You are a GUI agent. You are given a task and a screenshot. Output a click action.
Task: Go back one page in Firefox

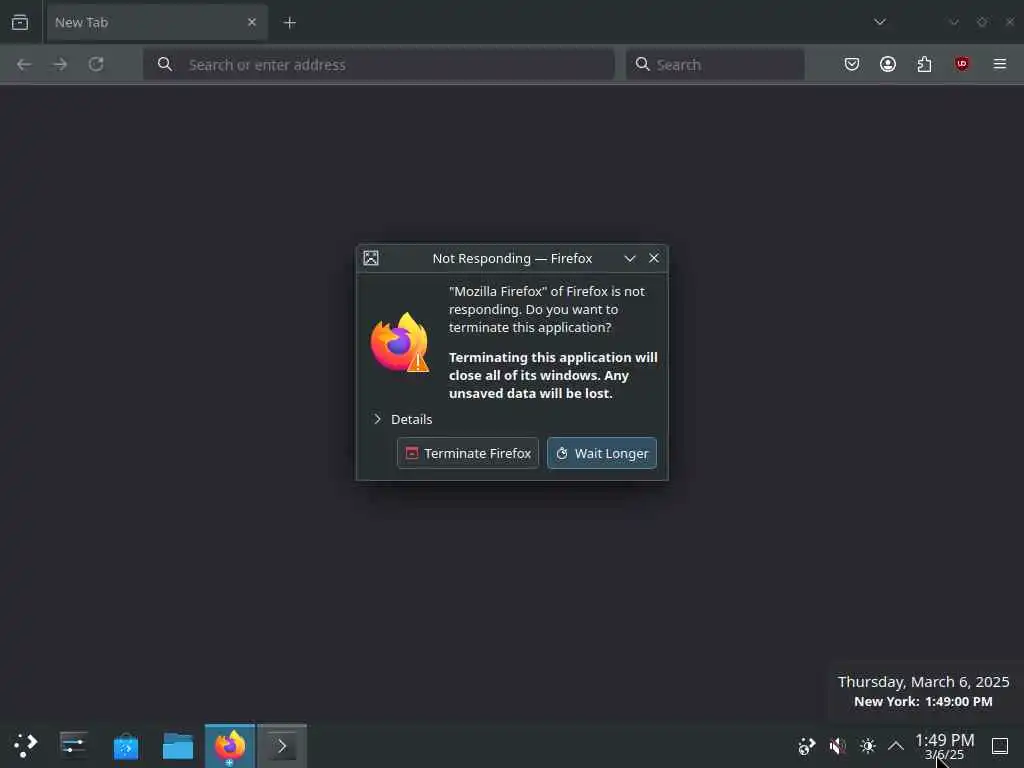click(24, 64)
